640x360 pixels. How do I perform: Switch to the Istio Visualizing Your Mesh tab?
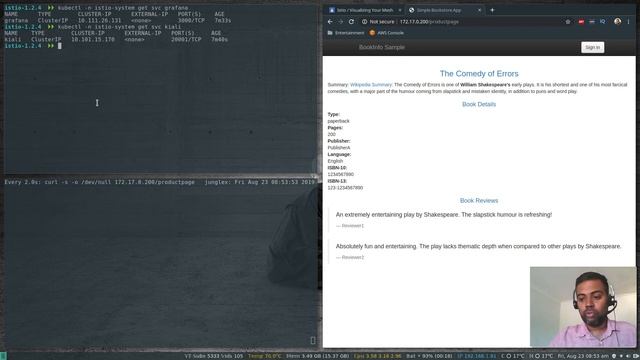tap(364, 10)
